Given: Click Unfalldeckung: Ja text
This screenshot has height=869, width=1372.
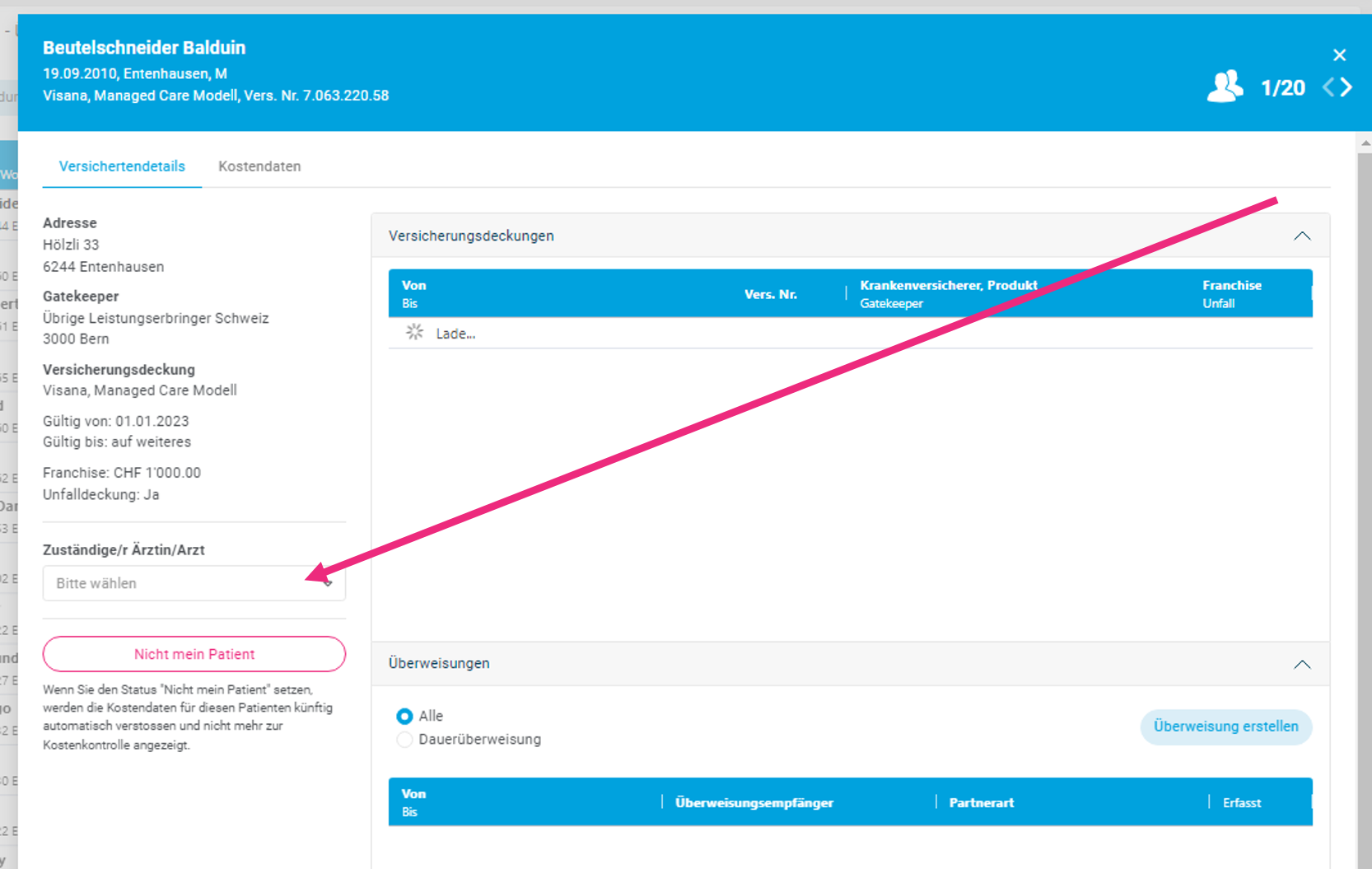Looking at the screenshot, I should (101, 495).
